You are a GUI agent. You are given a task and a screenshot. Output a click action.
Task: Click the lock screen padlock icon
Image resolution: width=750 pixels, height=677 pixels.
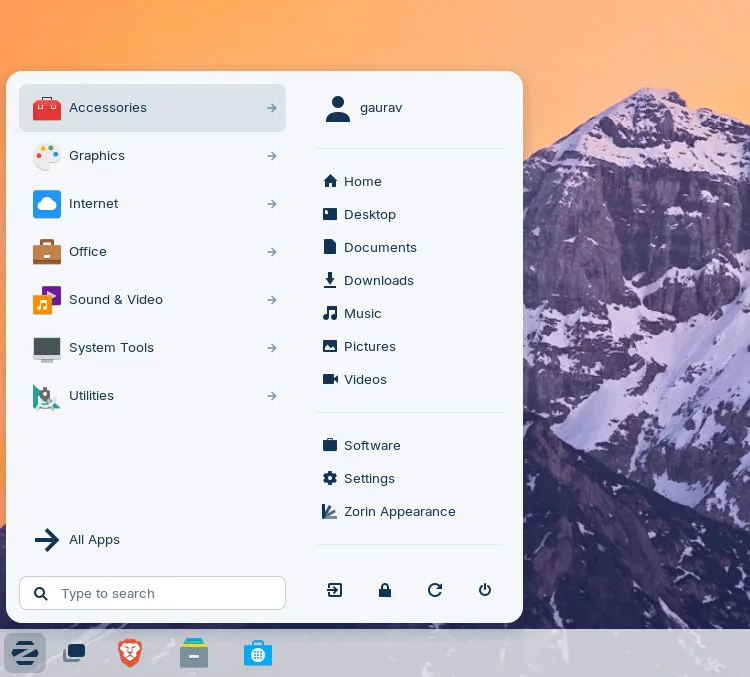point(385,590)
